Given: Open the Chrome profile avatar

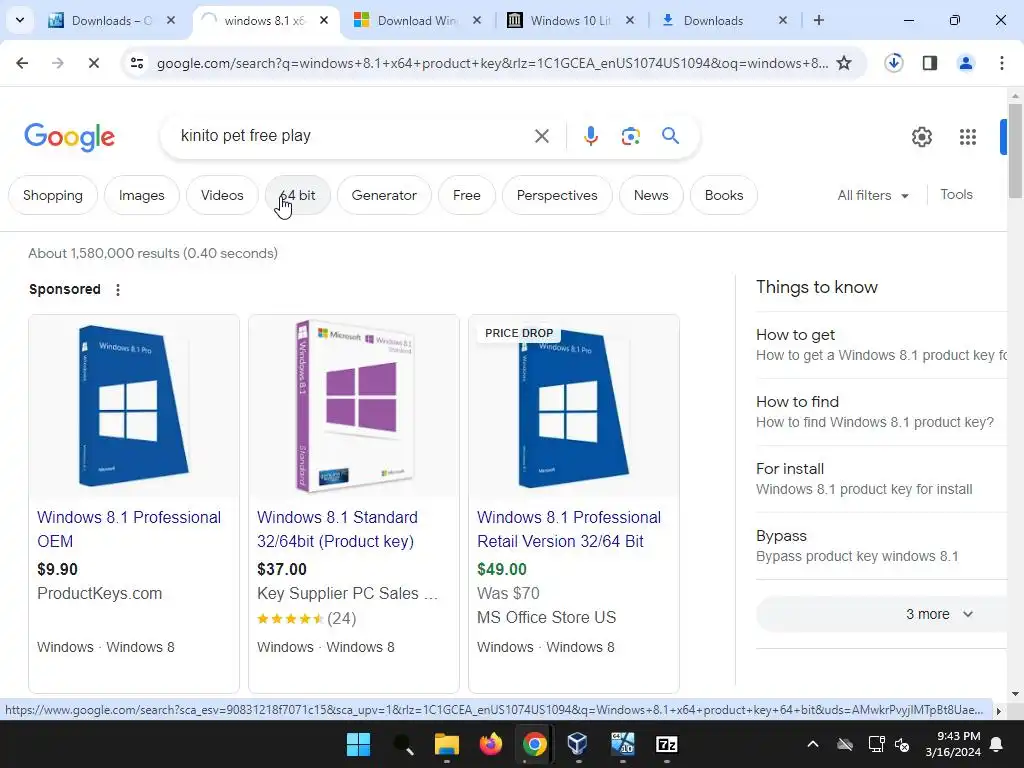Looking at the screenshot, I should [965, 63].
